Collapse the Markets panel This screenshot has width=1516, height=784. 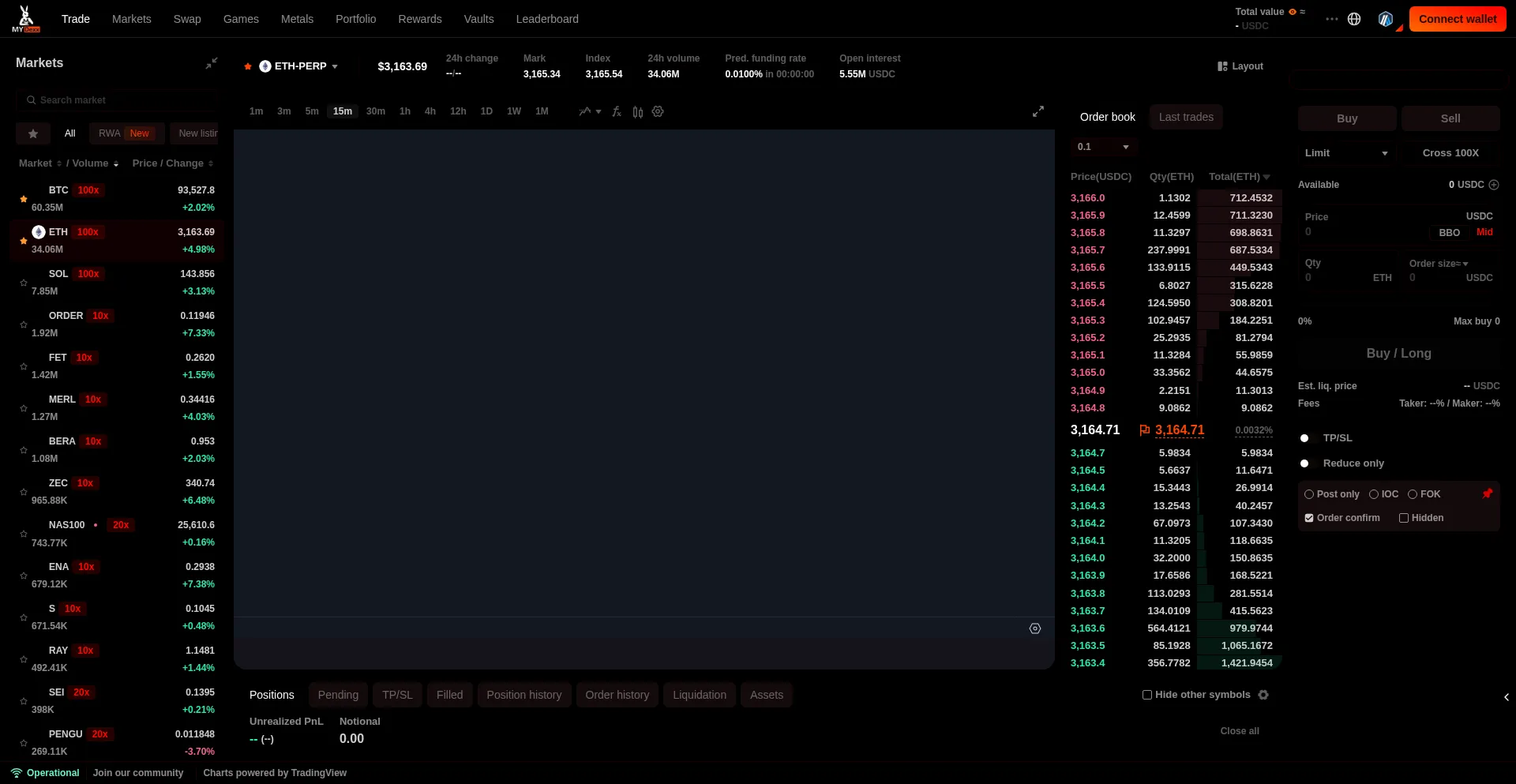tap(212, 63)
